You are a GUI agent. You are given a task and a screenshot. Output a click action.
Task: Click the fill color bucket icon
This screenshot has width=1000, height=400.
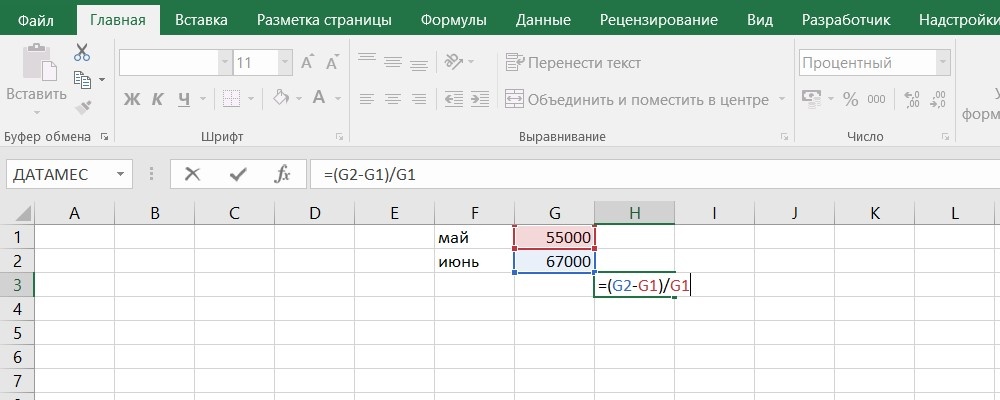[x=281, y=98]
